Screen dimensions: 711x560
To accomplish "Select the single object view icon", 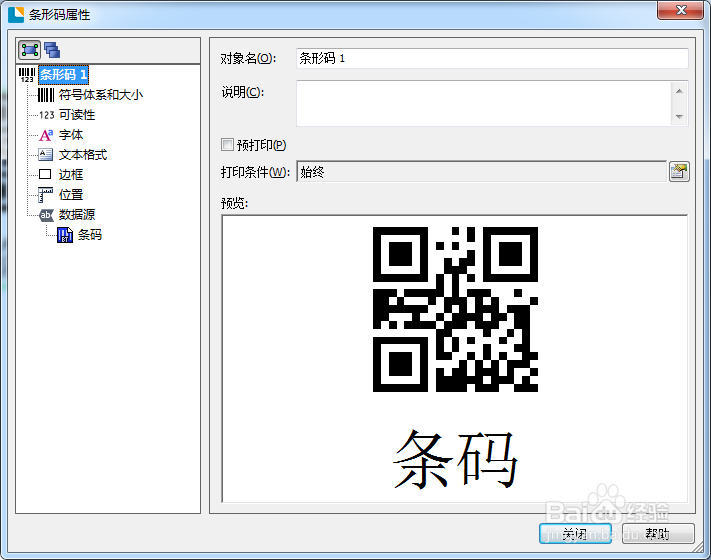I will click(x=29, y=50).
